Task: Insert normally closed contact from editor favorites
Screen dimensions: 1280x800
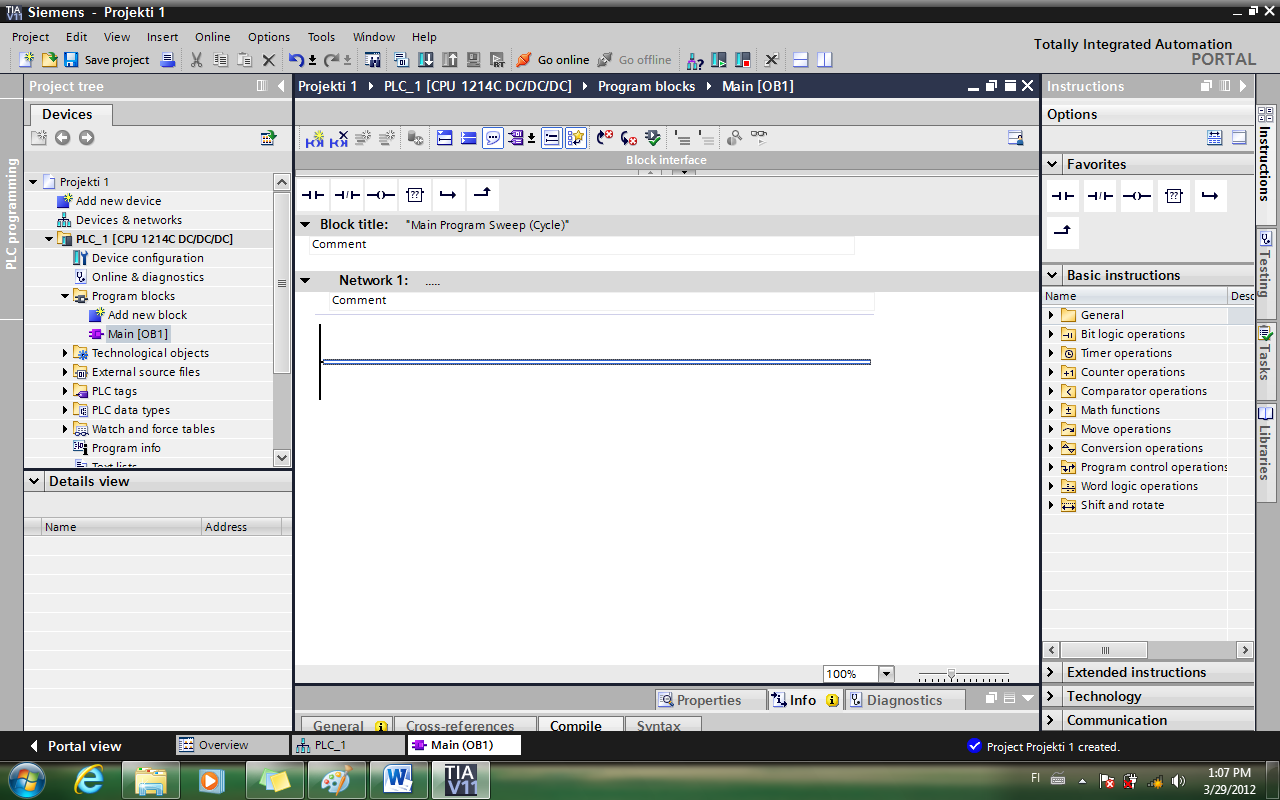Action: click(x=347, y=194)
